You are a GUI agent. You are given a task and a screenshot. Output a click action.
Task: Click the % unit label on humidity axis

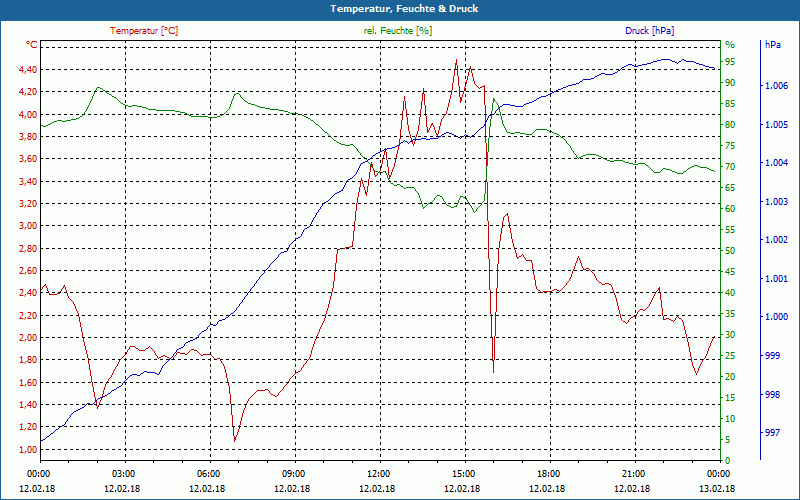[x=730, y=45]
